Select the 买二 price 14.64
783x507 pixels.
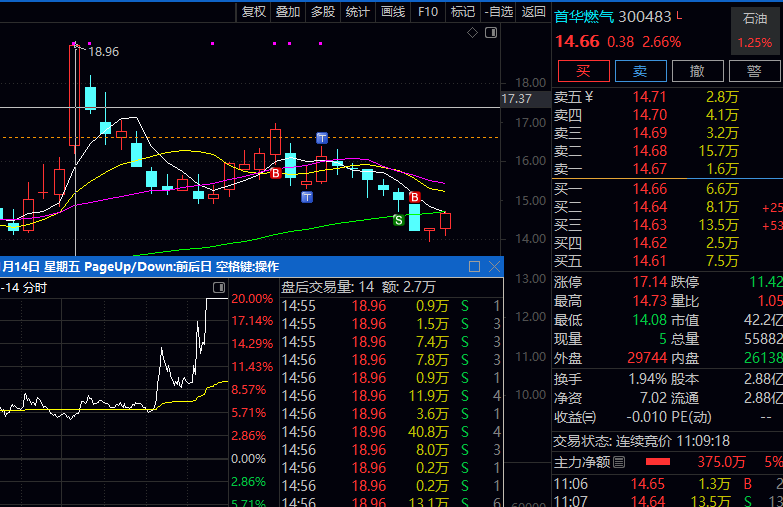[650, 207]
